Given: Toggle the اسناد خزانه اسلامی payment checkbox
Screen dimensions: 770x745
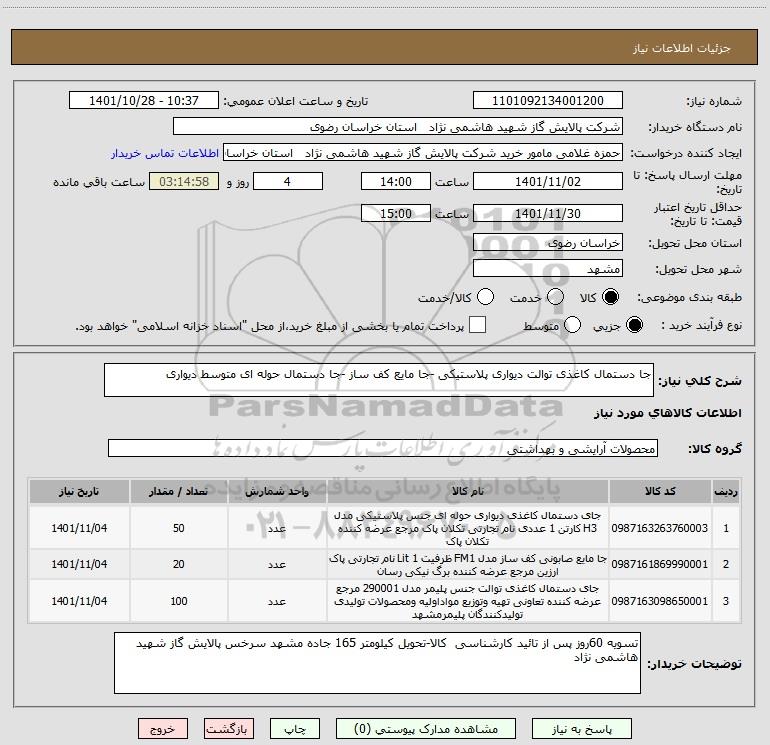Looking at the screenshot, I should (478, 325).
